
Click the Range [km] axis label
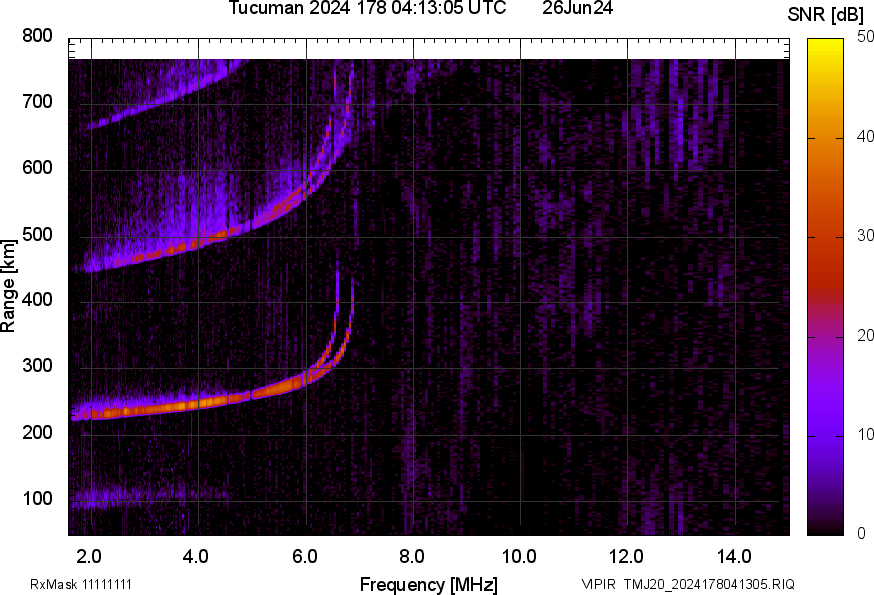click(9, 287)
